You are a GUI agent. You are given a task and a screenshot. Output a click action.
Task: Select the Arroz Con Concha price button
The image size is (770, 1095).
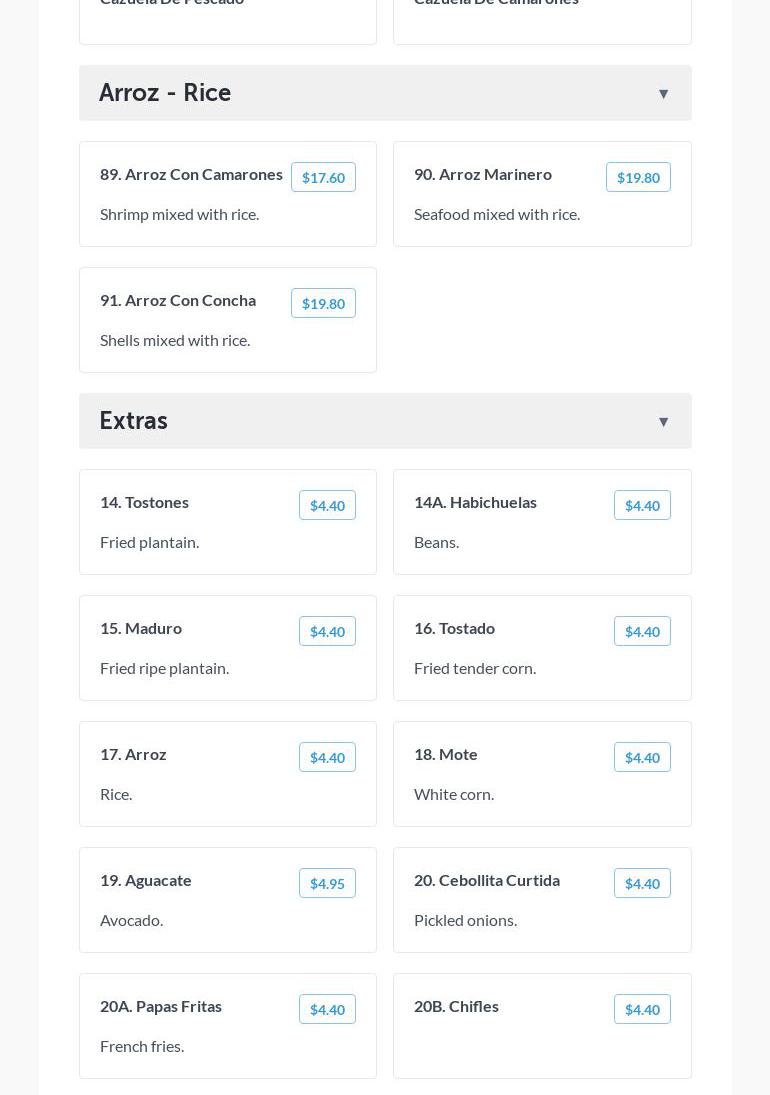(x=323, y=304)
